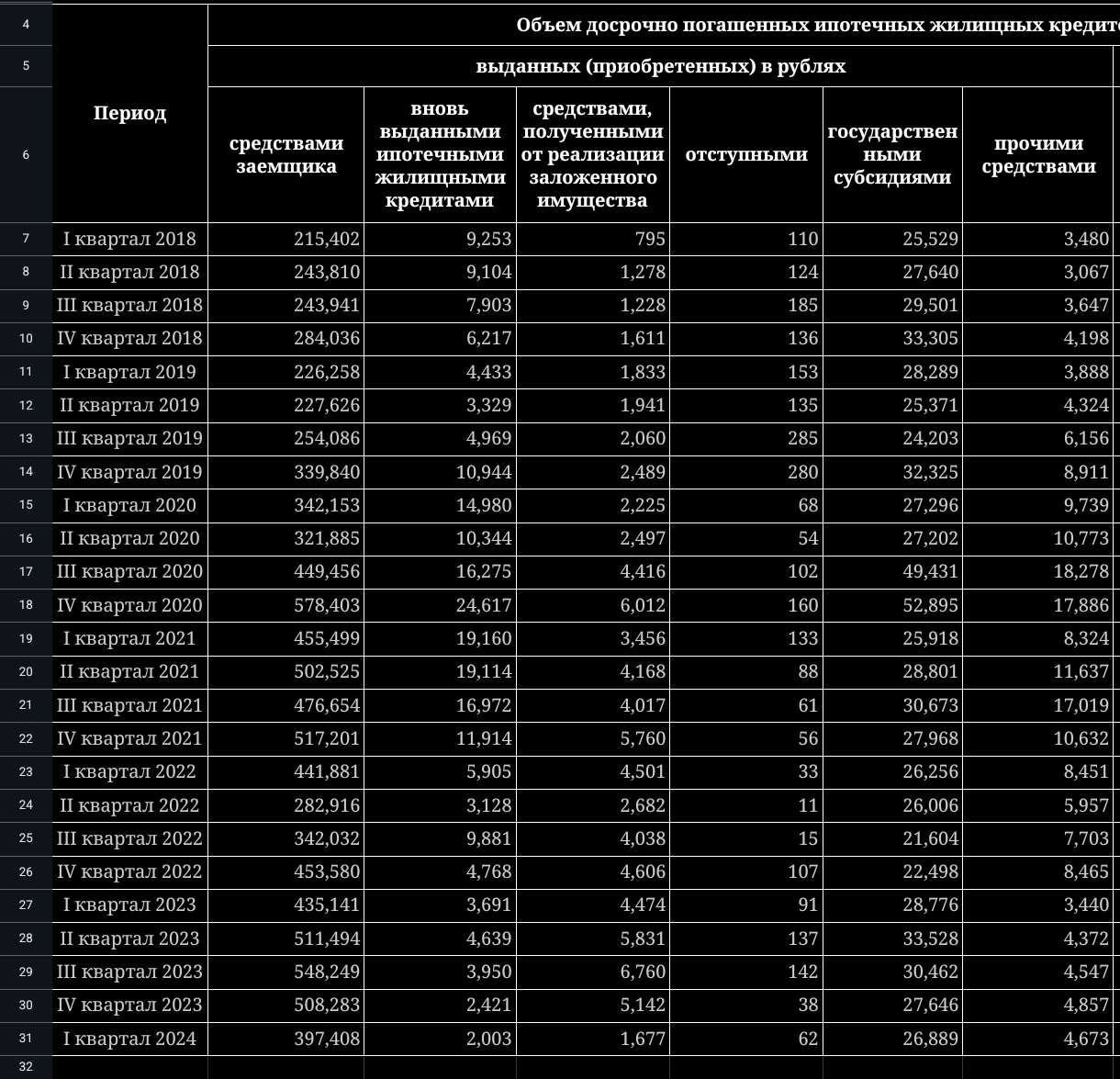This screenshot has height=1079, width=1120.
Task: Click the value 49,431
Action: [892, 571]
